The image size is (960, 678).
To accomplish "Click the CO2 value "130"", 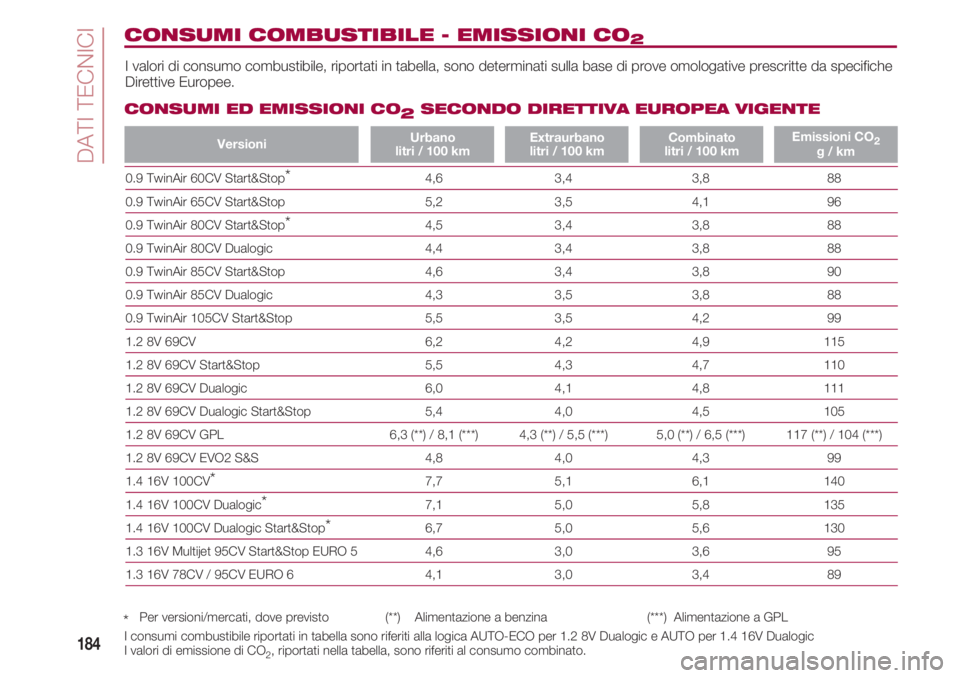I will point(834,528).
